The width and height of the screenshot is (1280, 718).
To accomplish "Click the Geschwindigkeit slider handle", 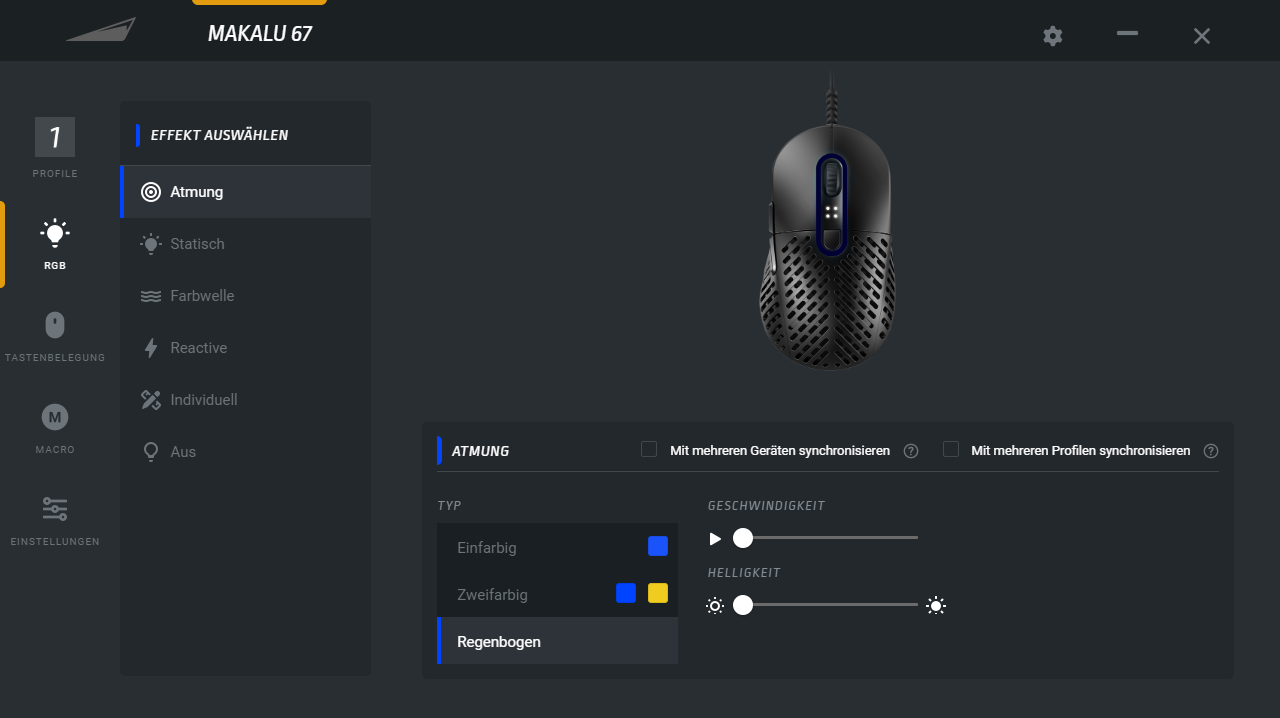I will click(x=742, y=538).
